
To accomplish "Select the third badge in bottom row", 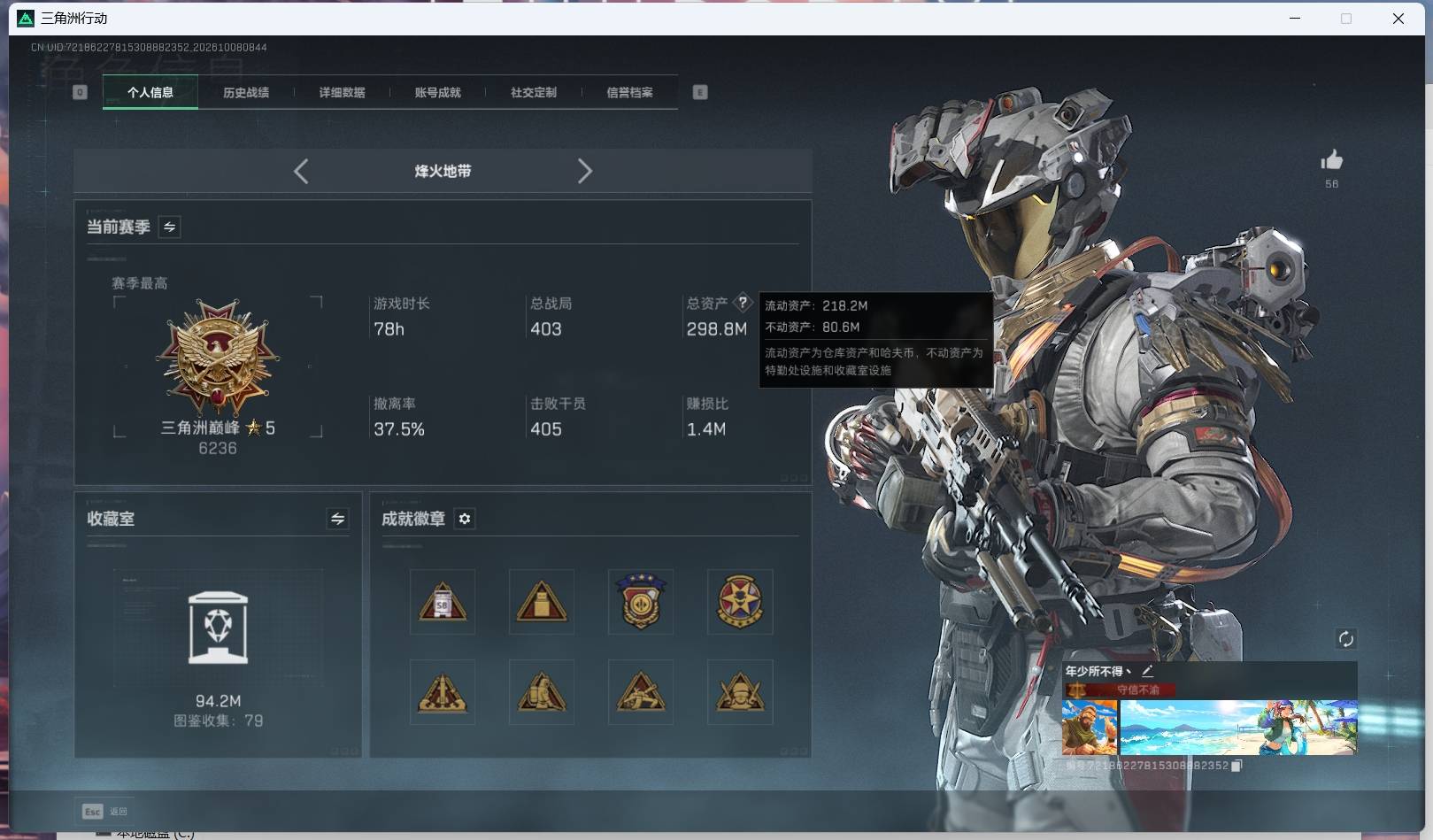I will (x=641, y=692).
